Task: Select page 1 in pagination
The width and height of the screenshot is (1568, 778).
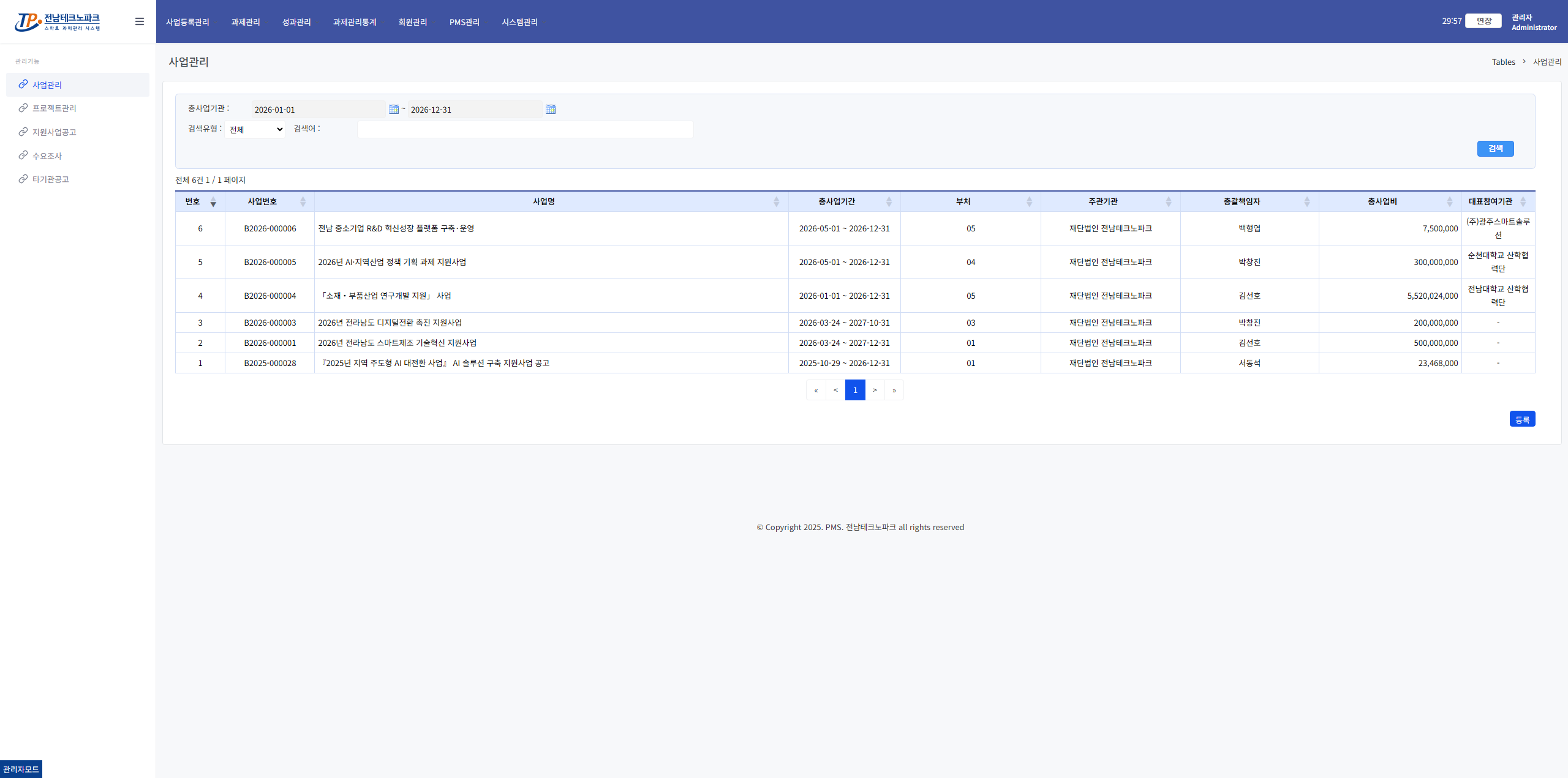Action: click(855, 390)
